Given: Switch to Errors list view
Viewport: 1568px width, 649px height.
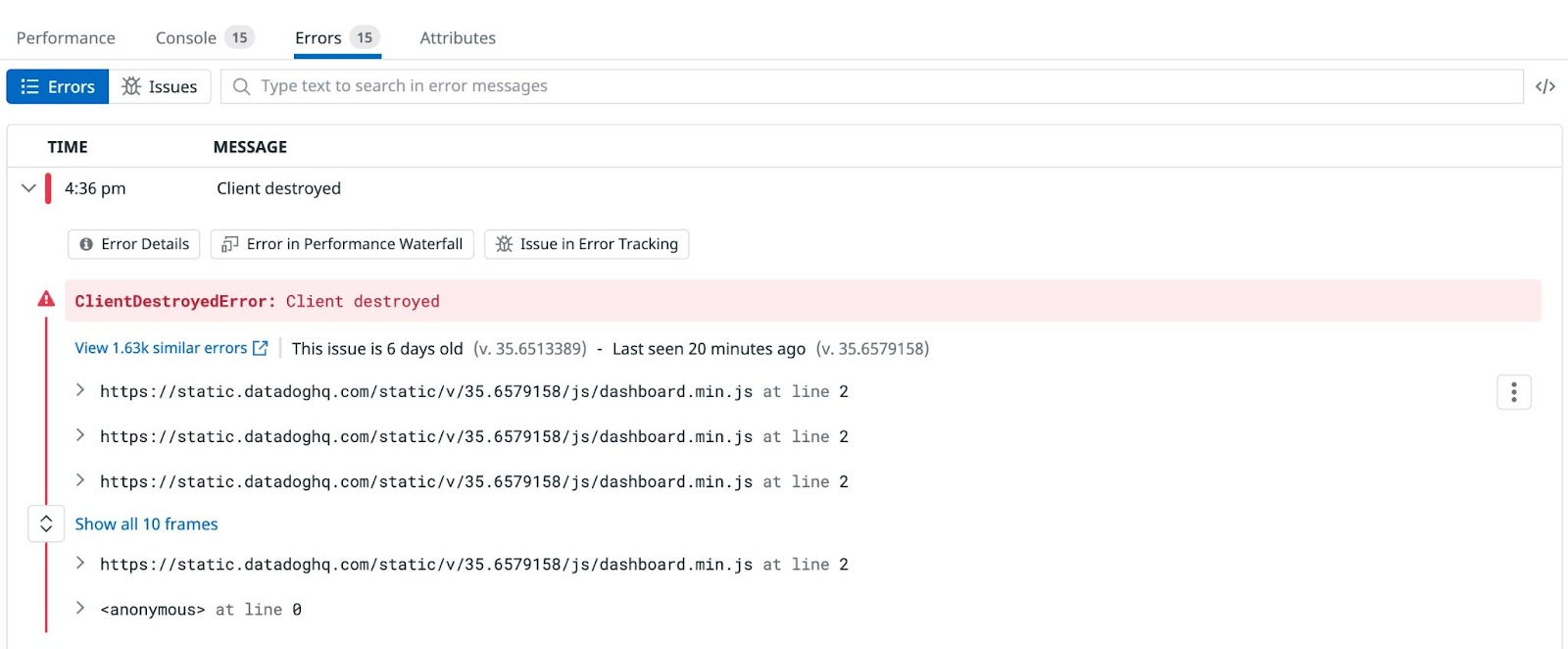Looking at the screenshot, I should 58,86.
